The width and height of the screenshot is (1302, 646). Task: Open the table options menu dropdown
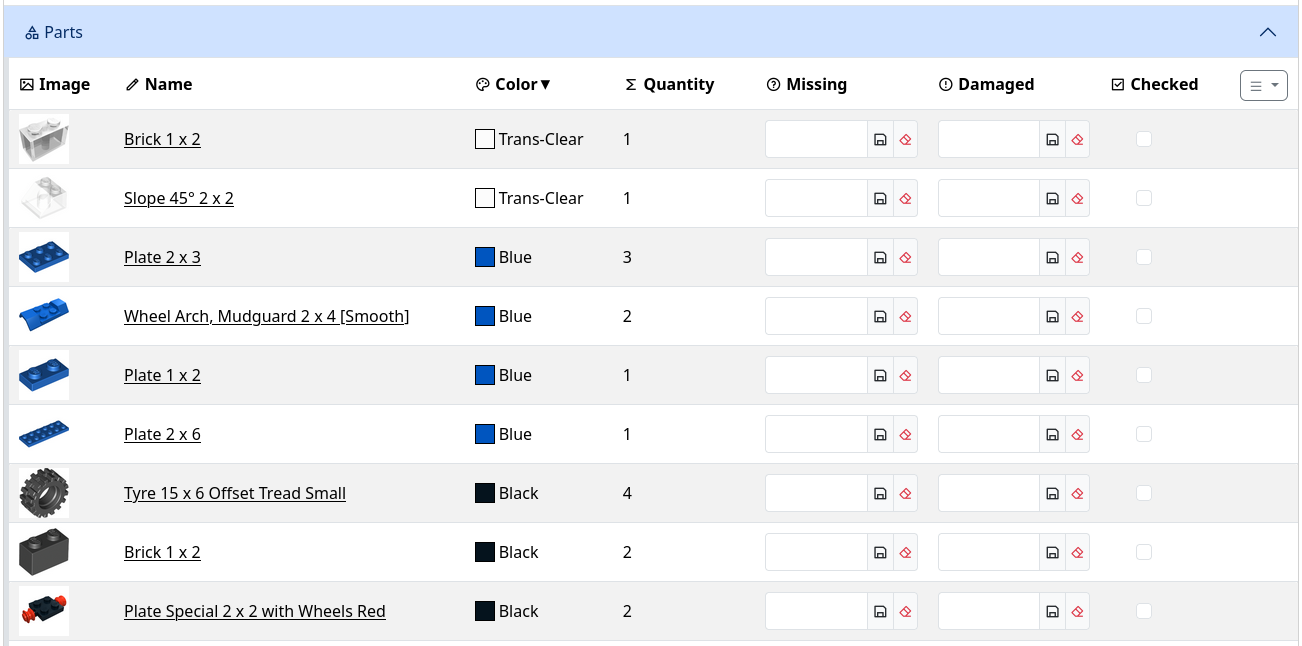tap(1263, 86)
